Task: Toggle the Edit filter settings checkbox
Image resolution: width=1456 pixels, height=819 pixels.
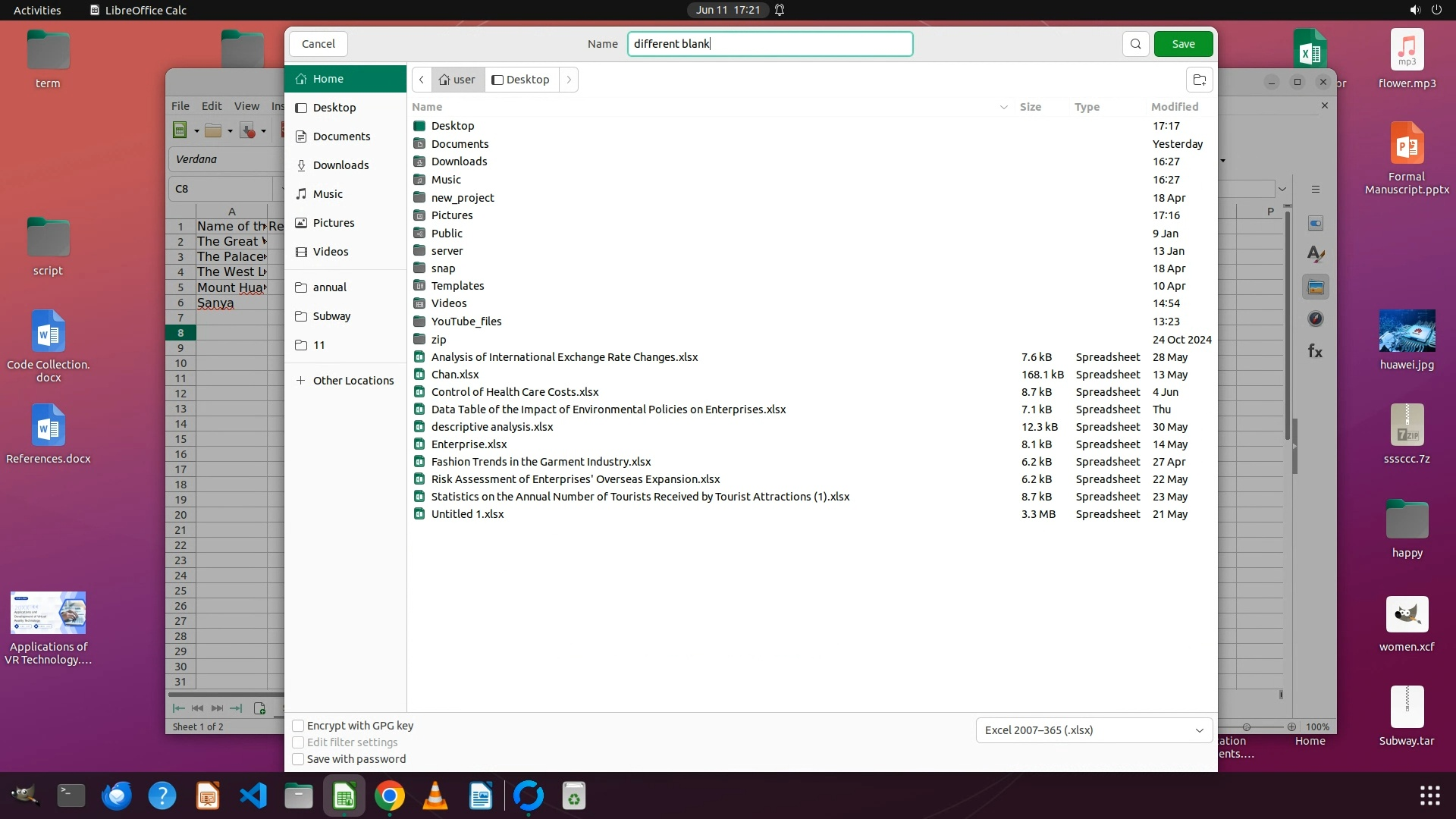Action: (298, 742)
